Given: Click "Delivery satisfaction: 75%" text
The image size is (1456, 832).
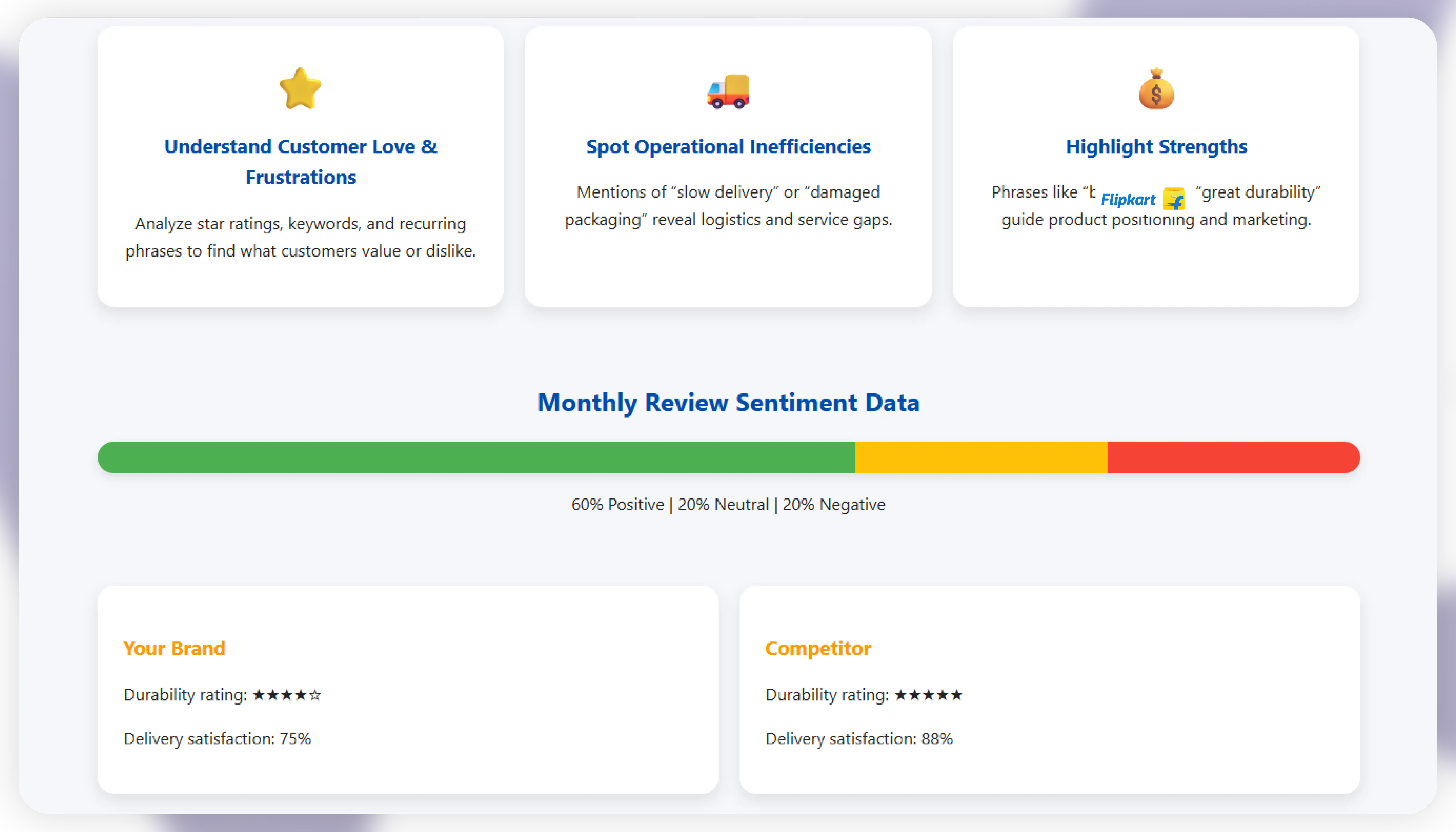Looking at the screenshot, I should coord(217,739).
